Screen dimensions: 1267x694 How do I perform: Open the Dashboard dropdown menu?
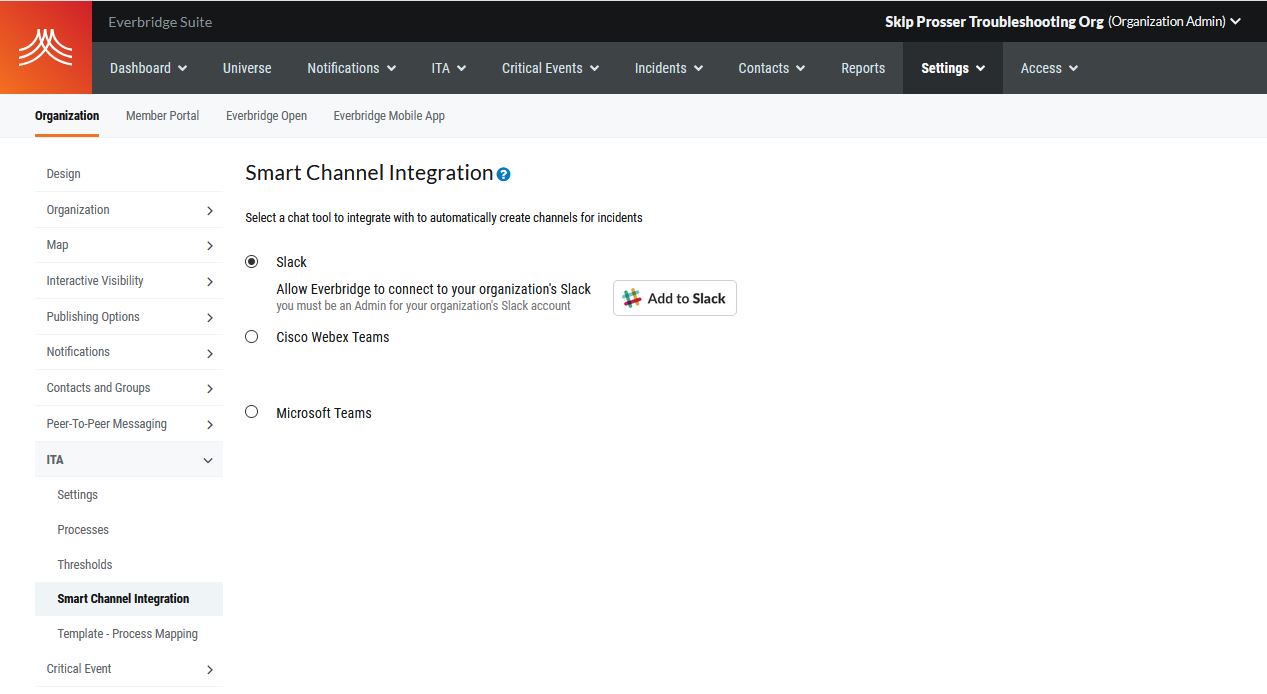pos(148,68)
